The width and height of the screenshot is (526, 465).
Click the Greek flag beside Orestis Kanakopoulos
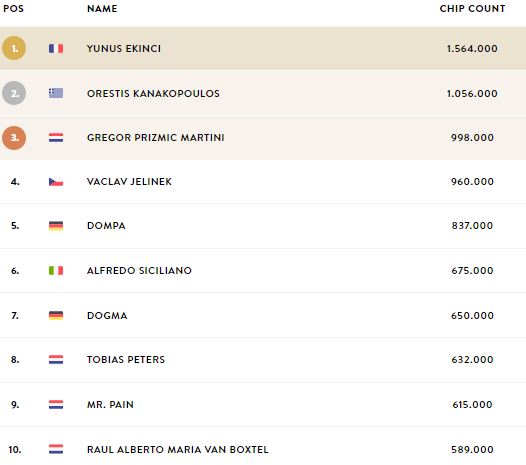[56, 93]
